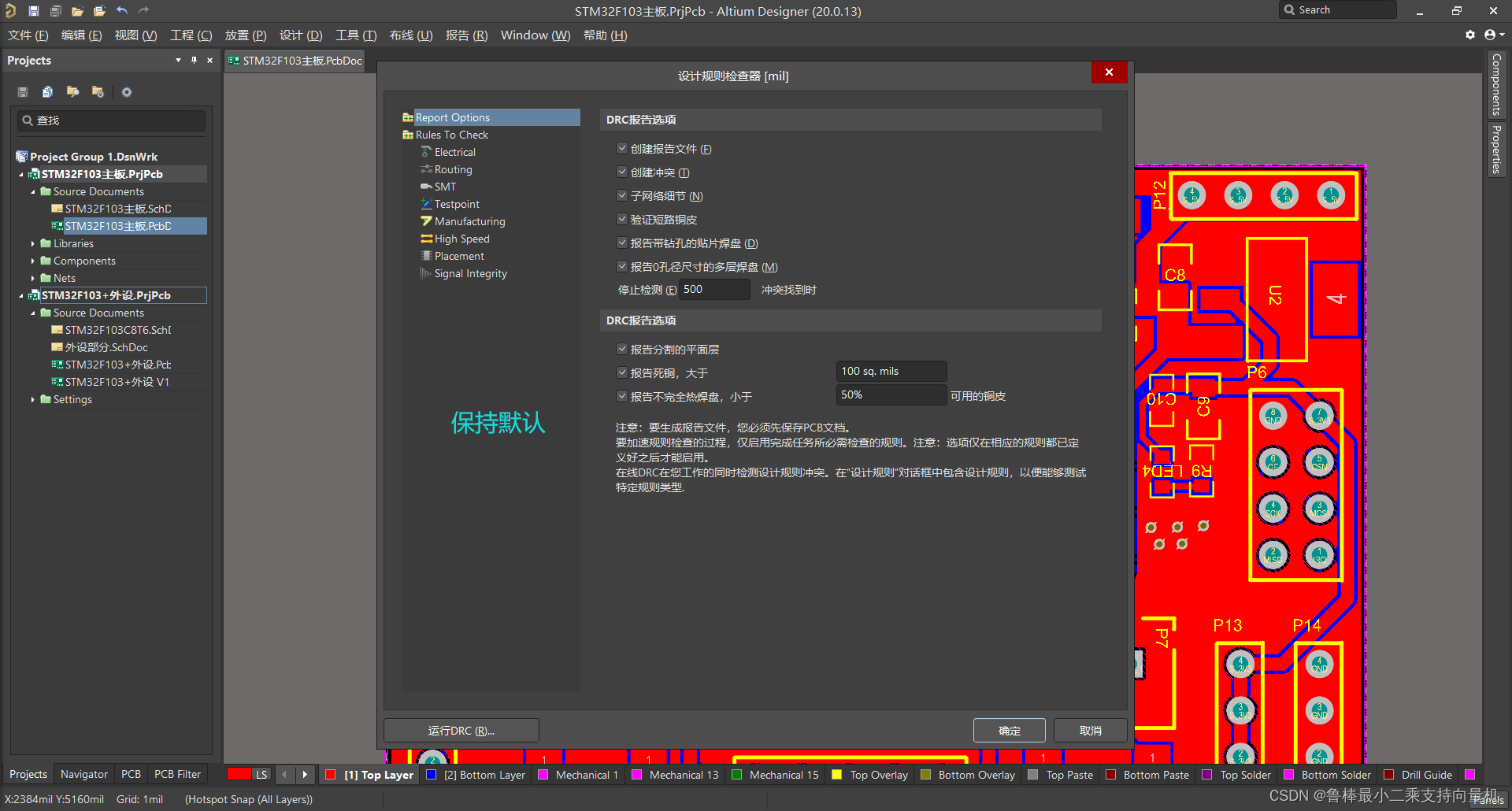Collapse STM32F103+外设.PrjPcb project node

tap(21, 296)
